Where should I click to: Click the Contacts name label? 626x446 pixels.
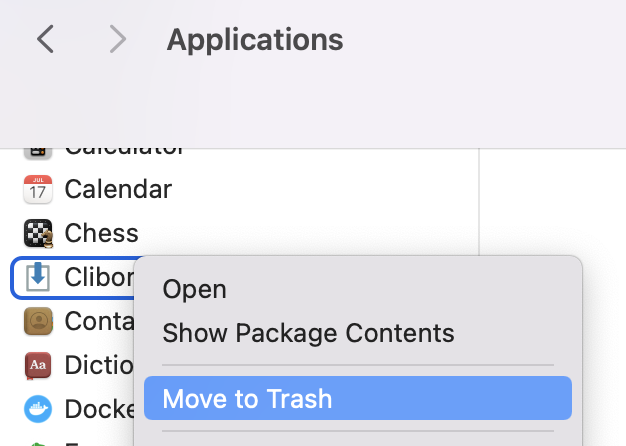[x=99, y=321]
